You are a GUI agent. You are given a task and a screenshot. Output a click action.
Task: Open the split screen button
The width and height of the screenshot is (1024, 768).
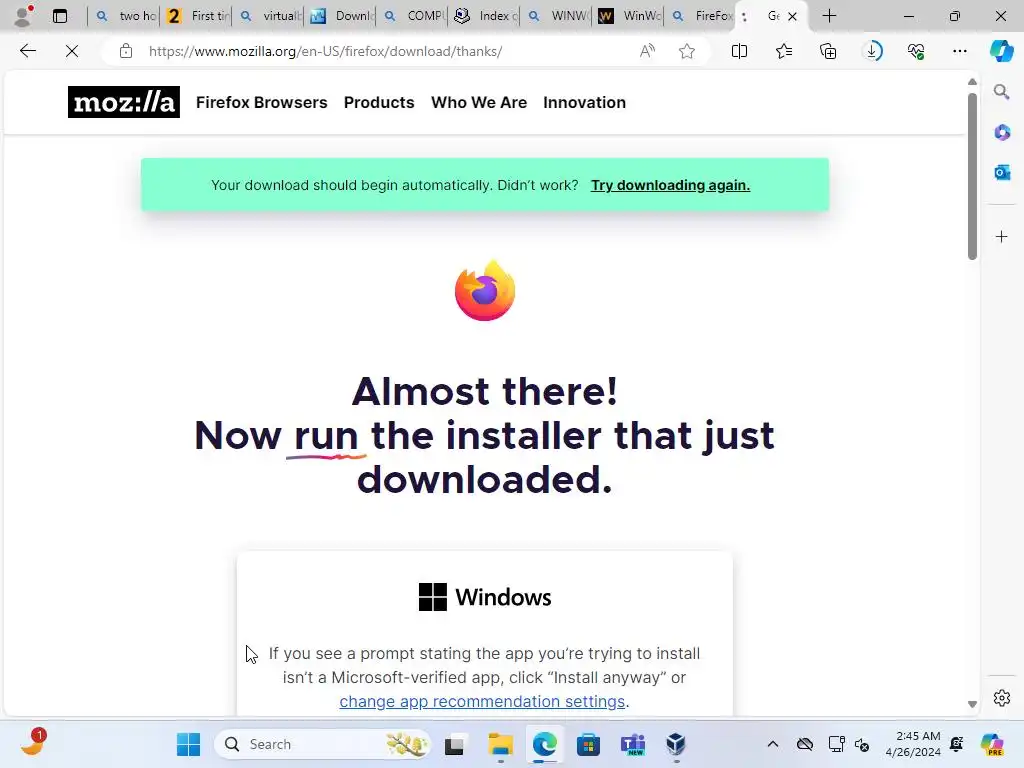[739, 51]
